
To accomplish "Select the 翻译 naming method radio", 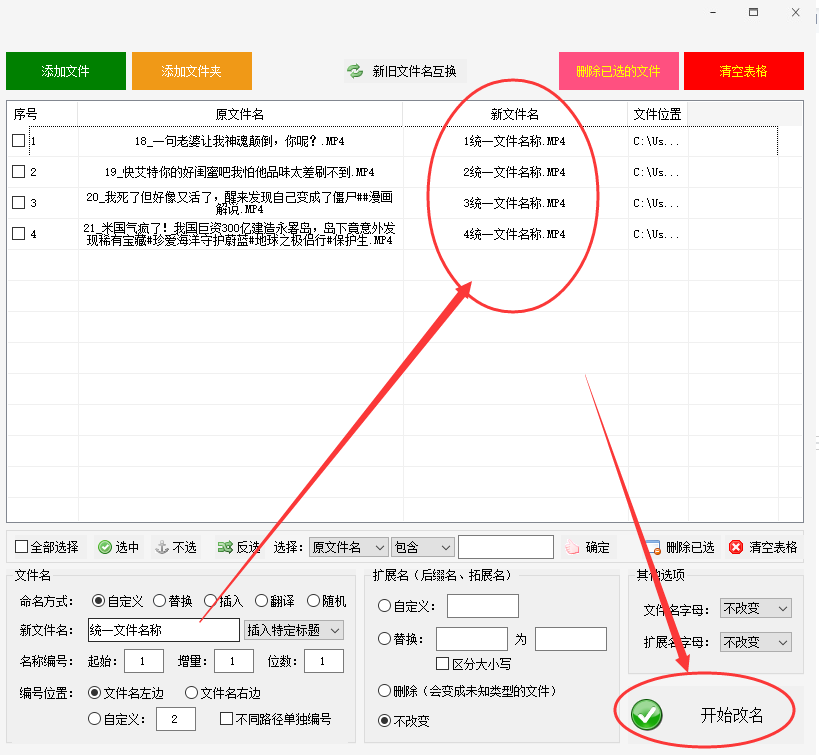I will pos(261,601).
